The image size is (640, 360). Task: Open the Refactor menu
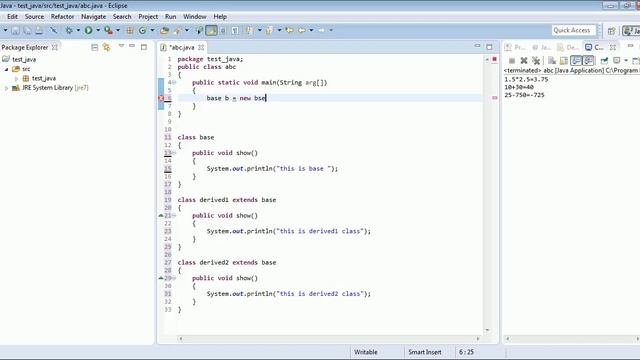(62, 17)
